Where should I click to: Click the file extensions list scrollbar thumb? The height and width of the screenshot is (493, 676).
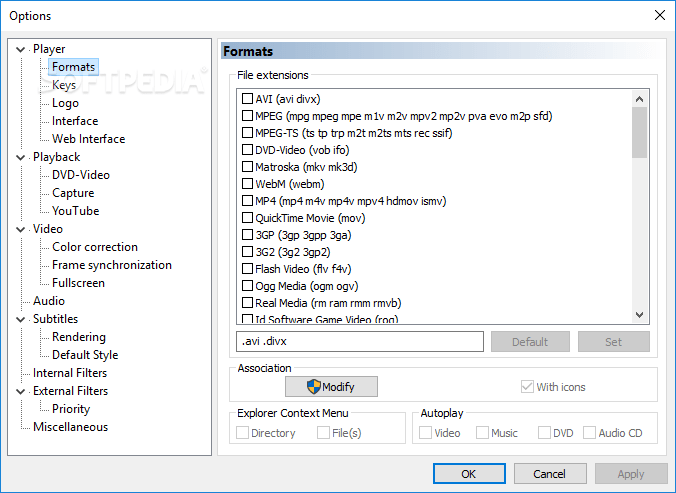639,133
